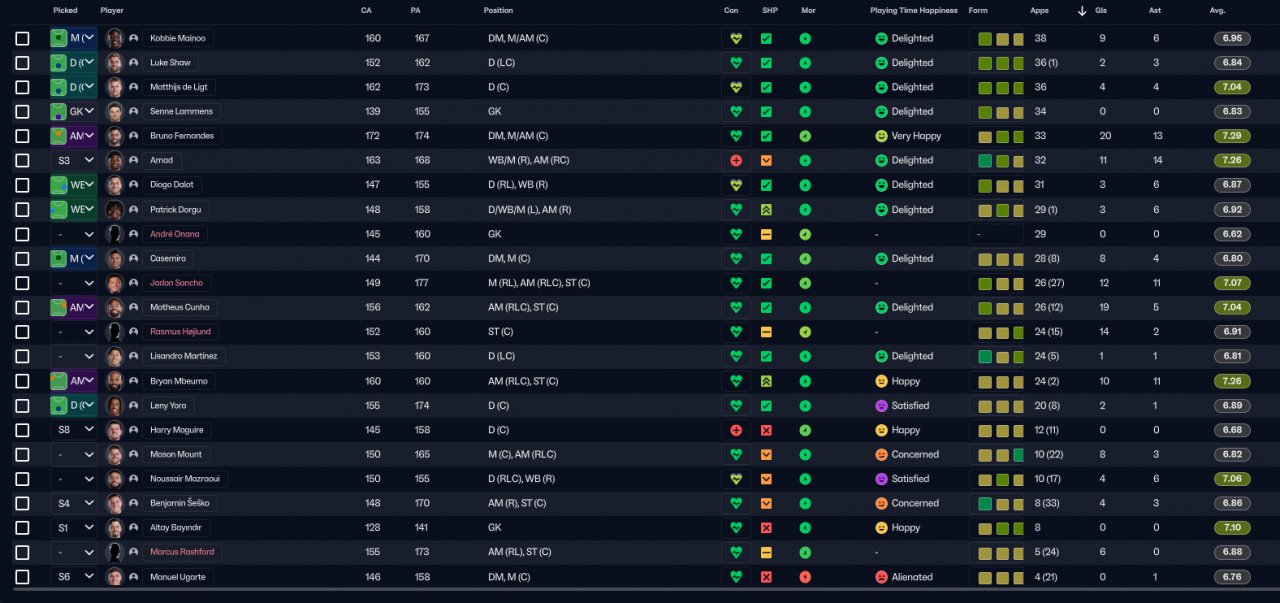Click Bryan Mbeumo's sharpness double-chevron icon
Viewport: 1280px width, 603px height.
[x=766, y=381]
